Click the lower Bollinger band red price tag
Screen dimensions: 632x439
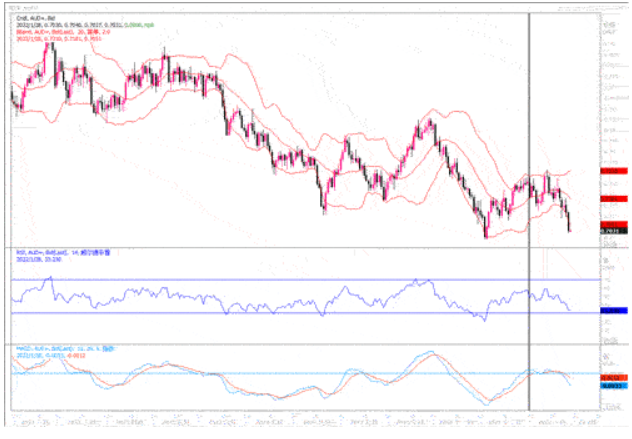(x=612, y=224)
